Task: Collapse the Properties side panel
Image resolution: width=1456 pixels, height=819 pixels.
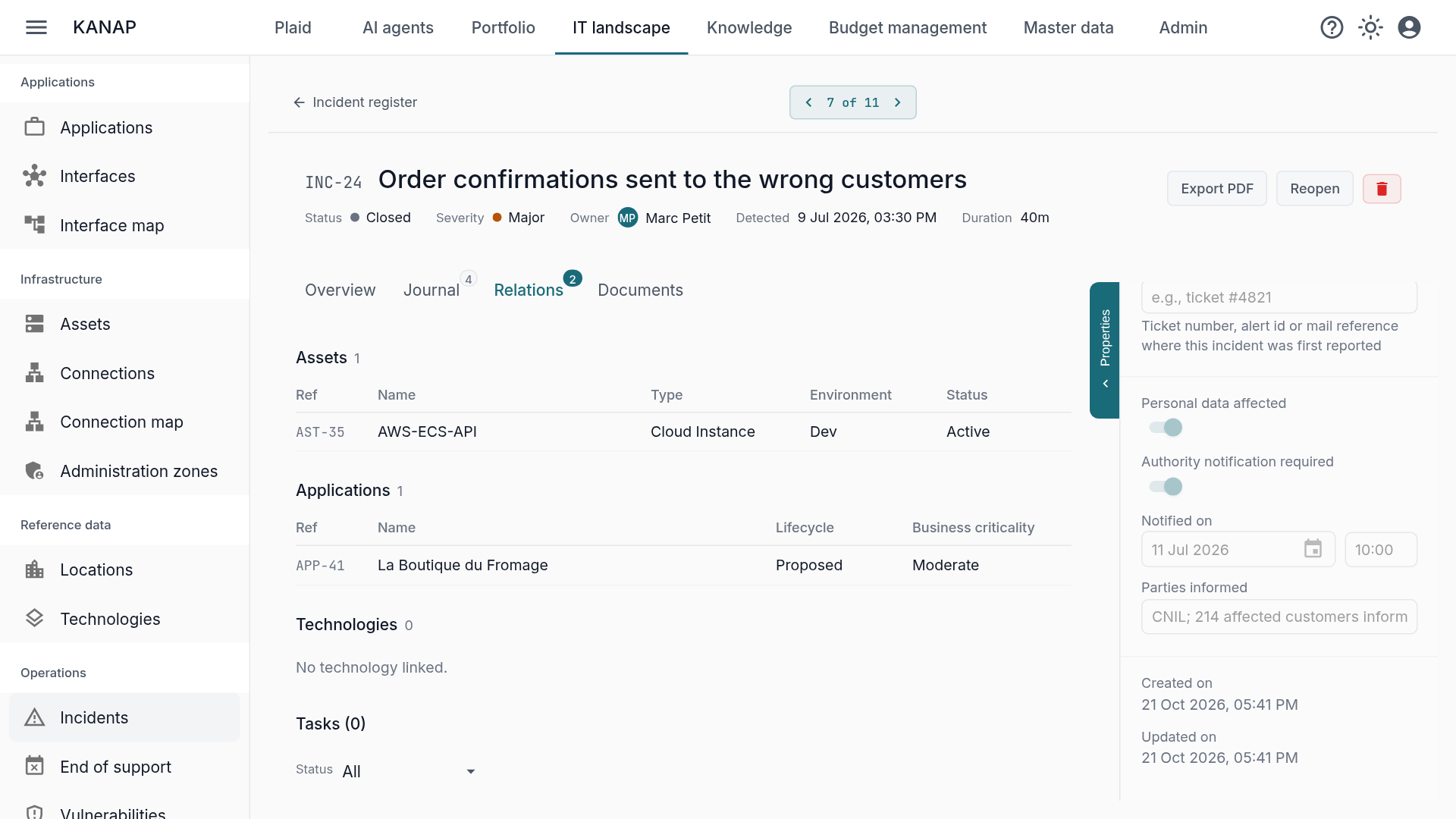Action: 1105,350
